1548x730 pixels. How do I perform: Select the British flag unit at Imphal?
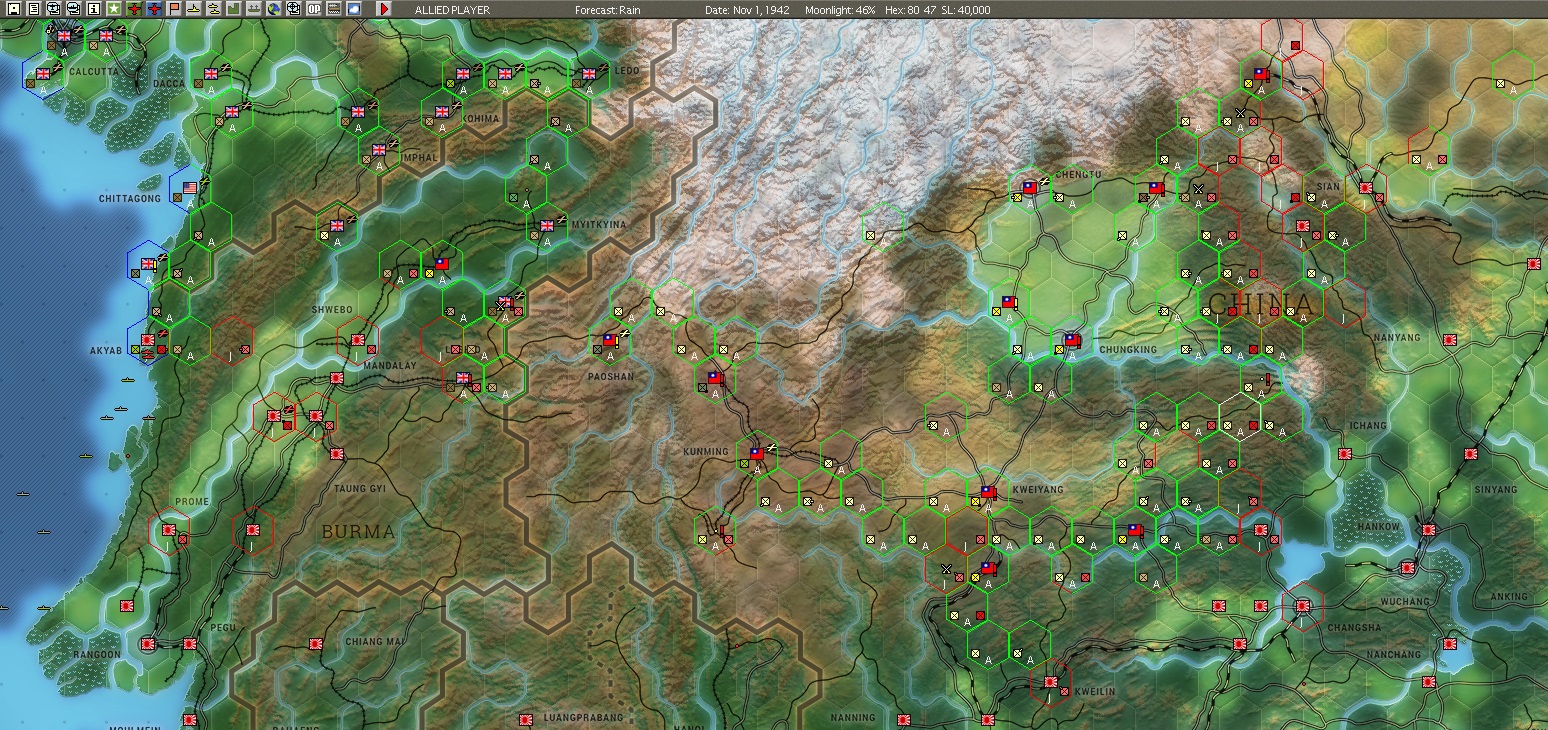(379, 150)
